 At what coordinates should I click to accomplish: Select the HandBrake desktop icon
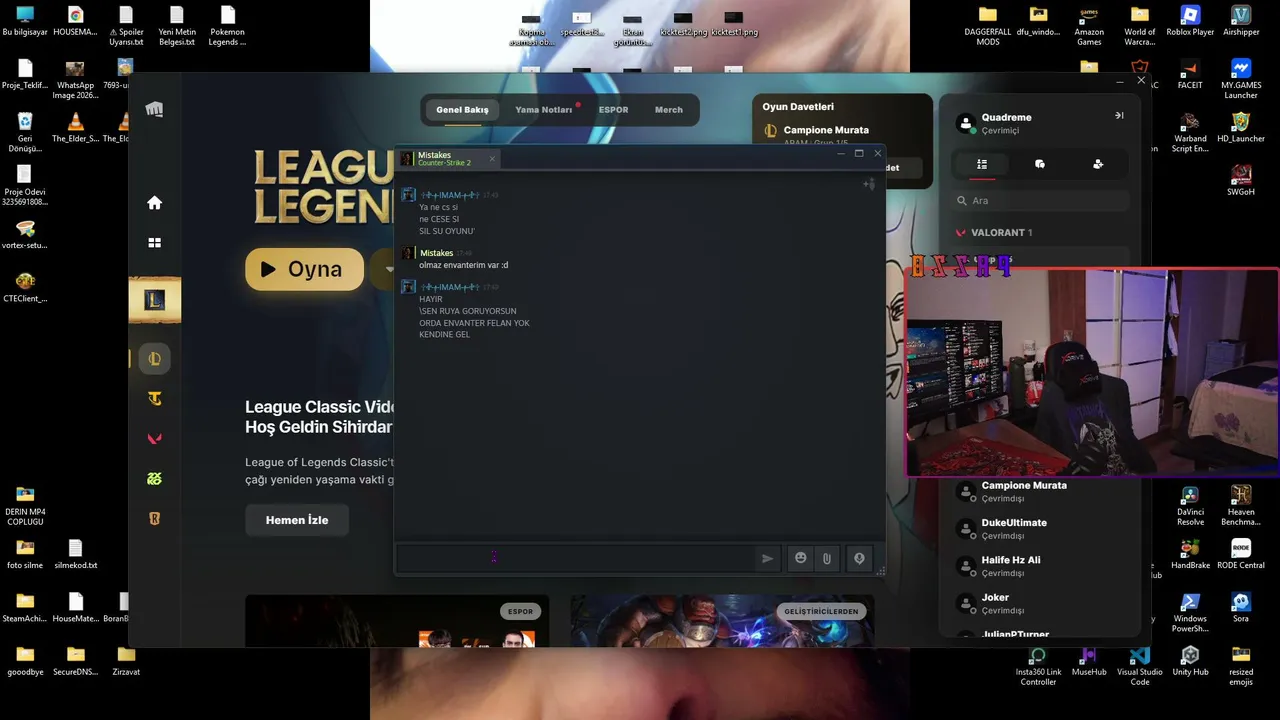(1190, 555)
